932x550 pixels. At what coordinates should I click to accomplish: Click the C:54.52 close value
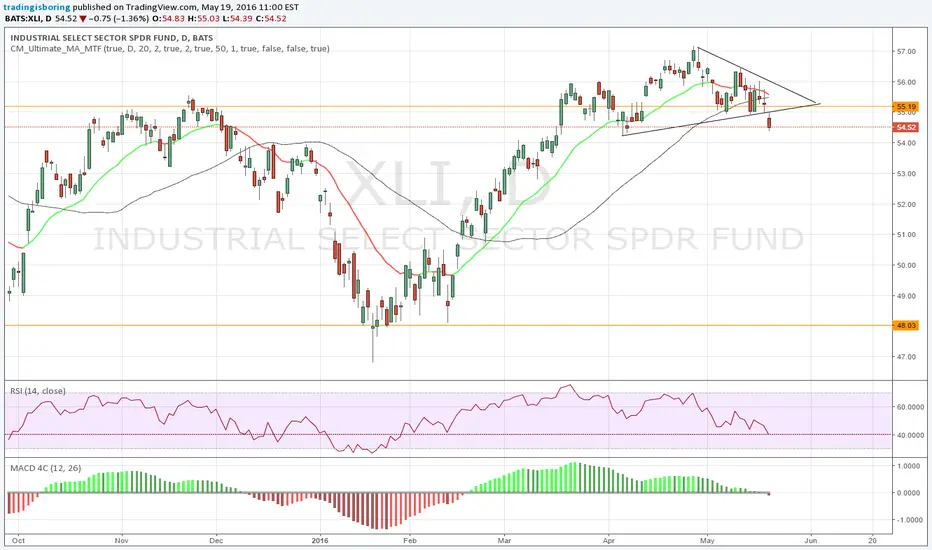270,18
